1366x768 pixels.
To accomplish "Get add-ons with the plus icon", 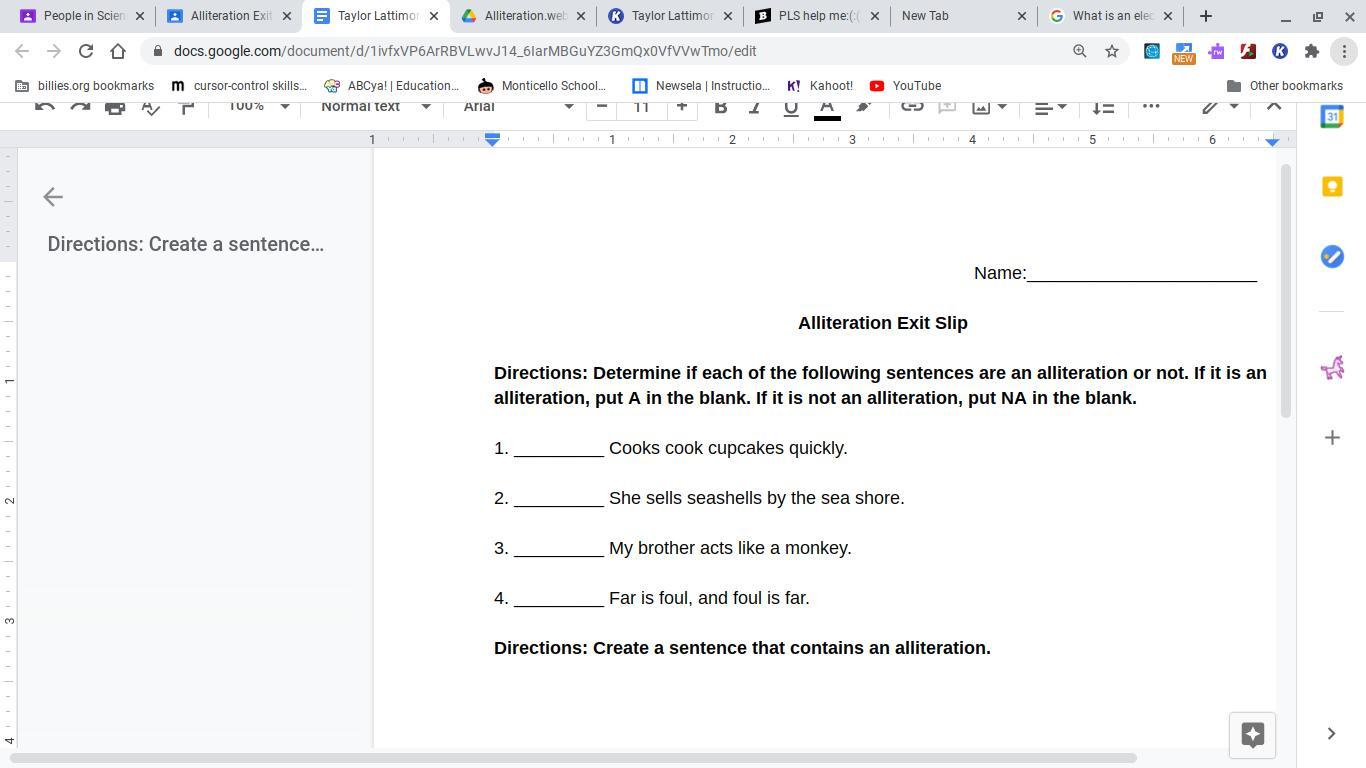I will (1332, 437).
